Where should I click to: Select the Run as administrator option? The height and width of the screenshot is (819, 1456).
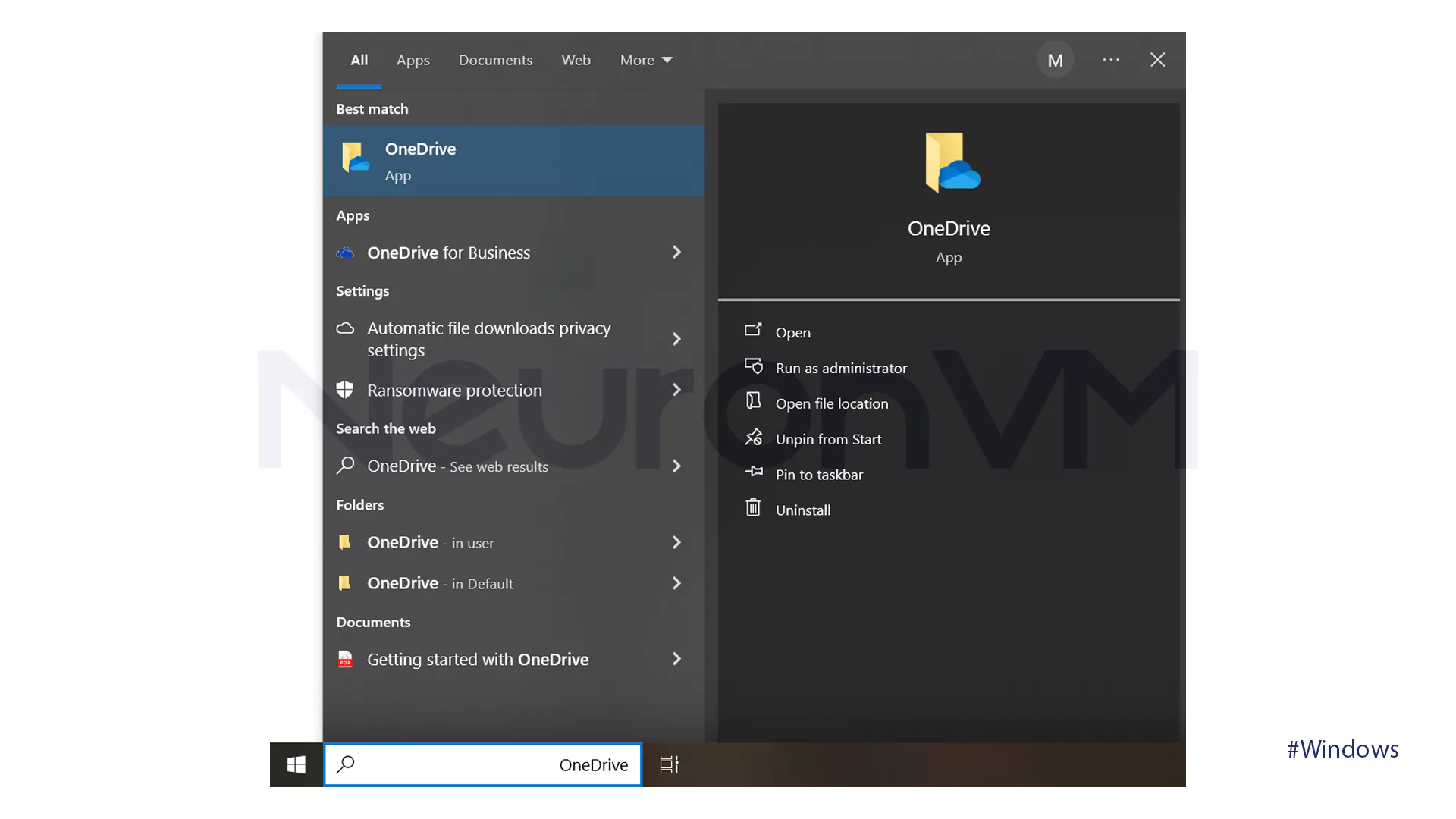(842, 367)
